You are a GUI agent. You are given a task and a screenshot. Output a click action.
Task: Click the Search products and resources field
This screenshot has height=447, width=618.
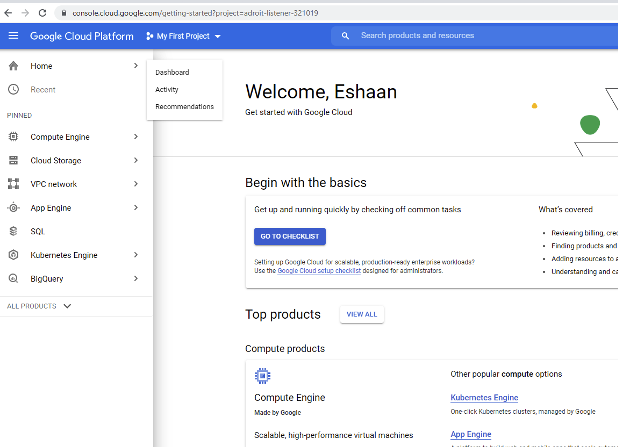pos(473,36)
